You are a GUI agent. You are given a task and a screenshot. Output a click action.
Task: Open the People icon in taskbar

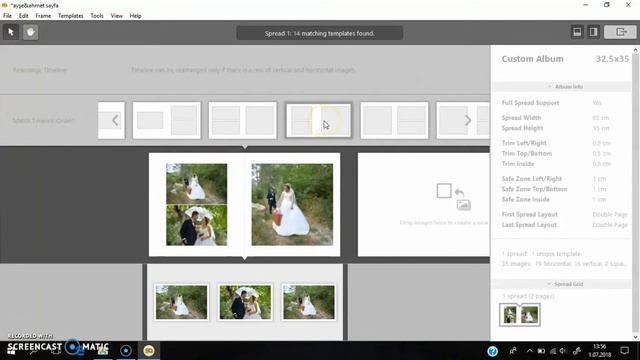[x=513, y=351]
